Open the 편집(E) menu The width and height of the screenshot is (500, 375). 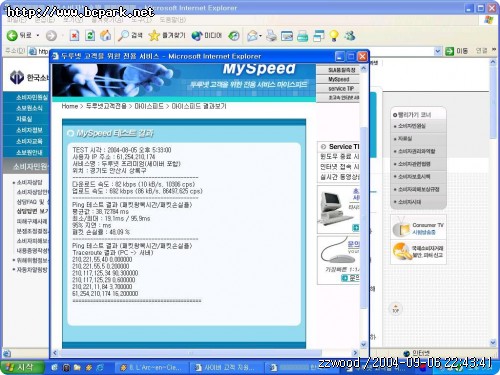coord(45,20)
